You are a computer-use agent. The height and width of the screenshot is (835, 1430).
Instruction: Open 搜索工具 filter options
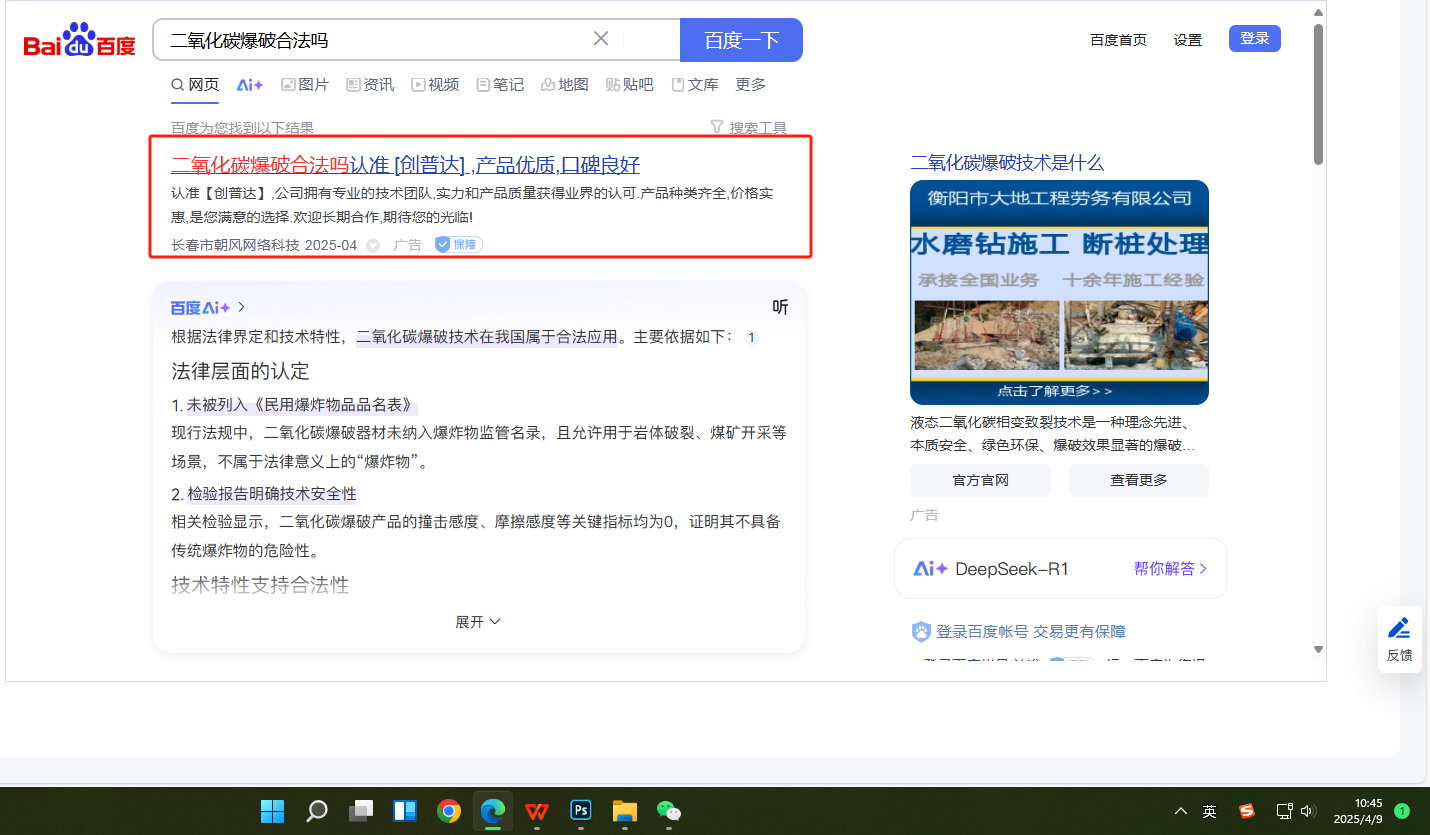(748, 128)
